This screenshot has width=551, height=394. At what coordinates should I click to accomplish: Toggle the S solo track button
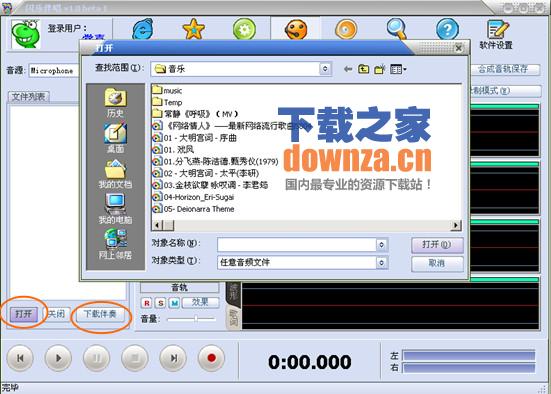tap(161, 303)
